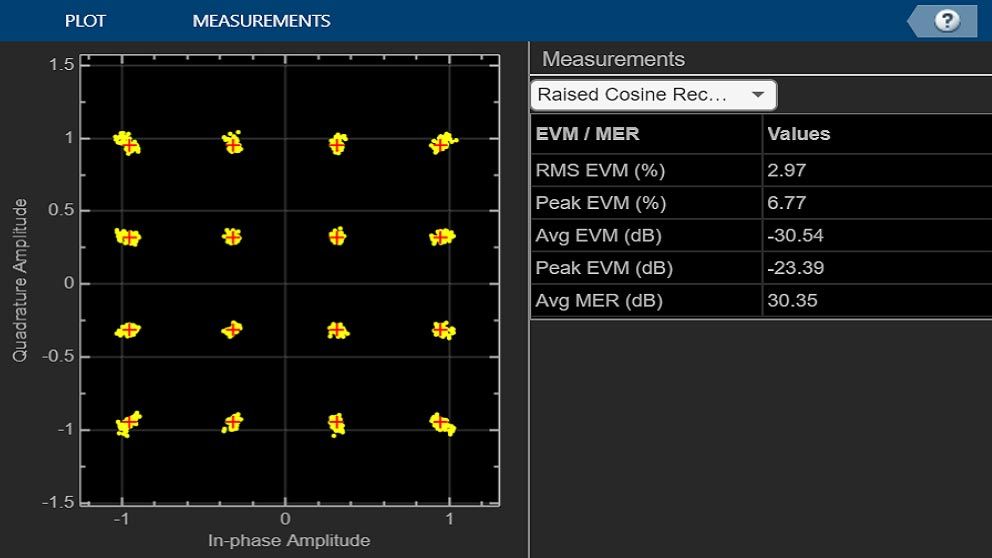Open the MEASUREMENTS tab
The width and height of the screenshot is (992, 558).
pyautogui.click(x=261, y=21)
